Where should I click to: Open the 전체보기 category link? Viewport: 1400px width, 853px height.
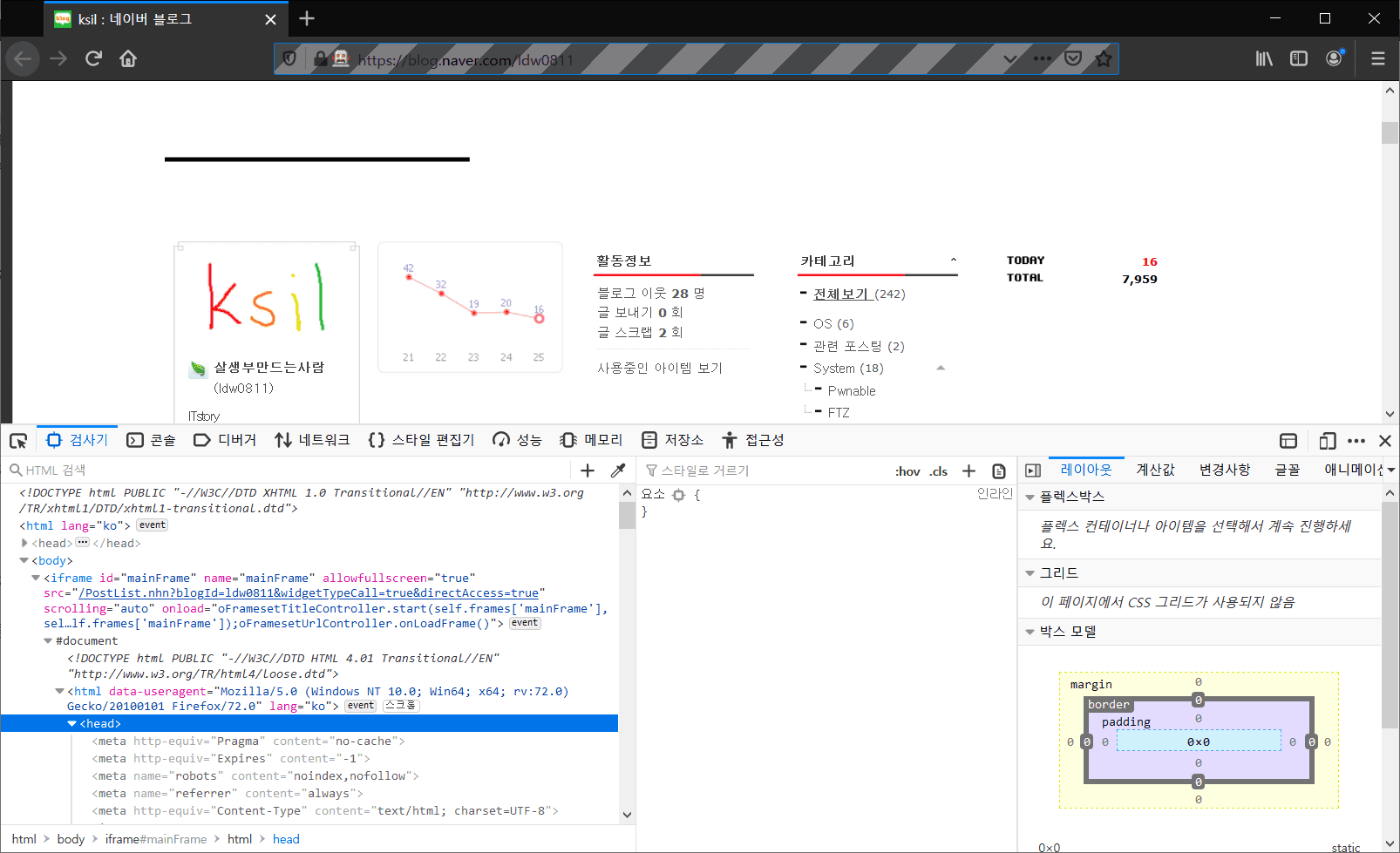pyautogui.click(x=840, y=294)
